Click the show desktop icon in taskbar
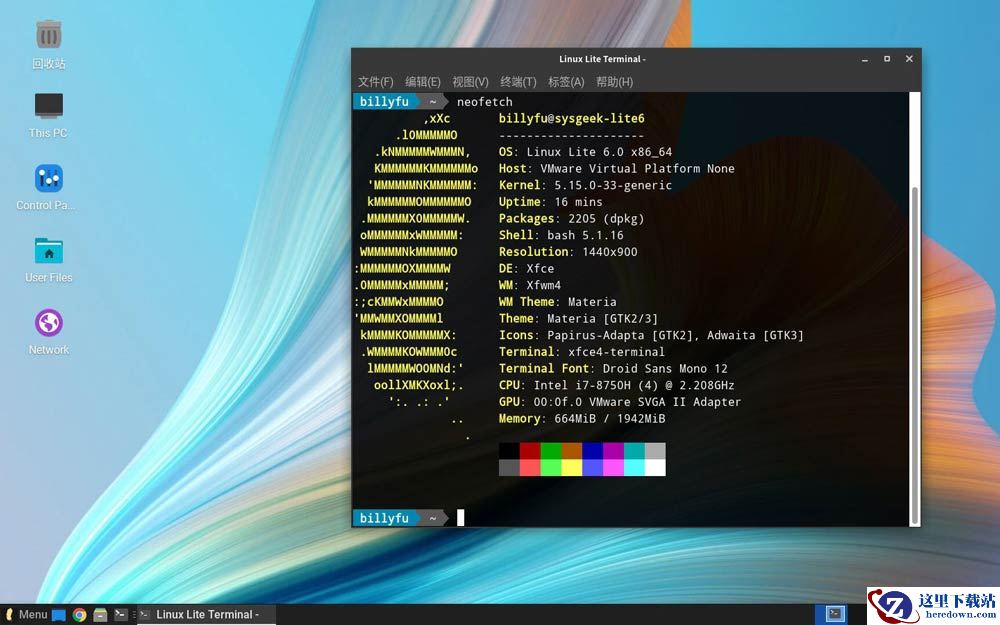Screen dimensions: 1000x625 point(59,615)
